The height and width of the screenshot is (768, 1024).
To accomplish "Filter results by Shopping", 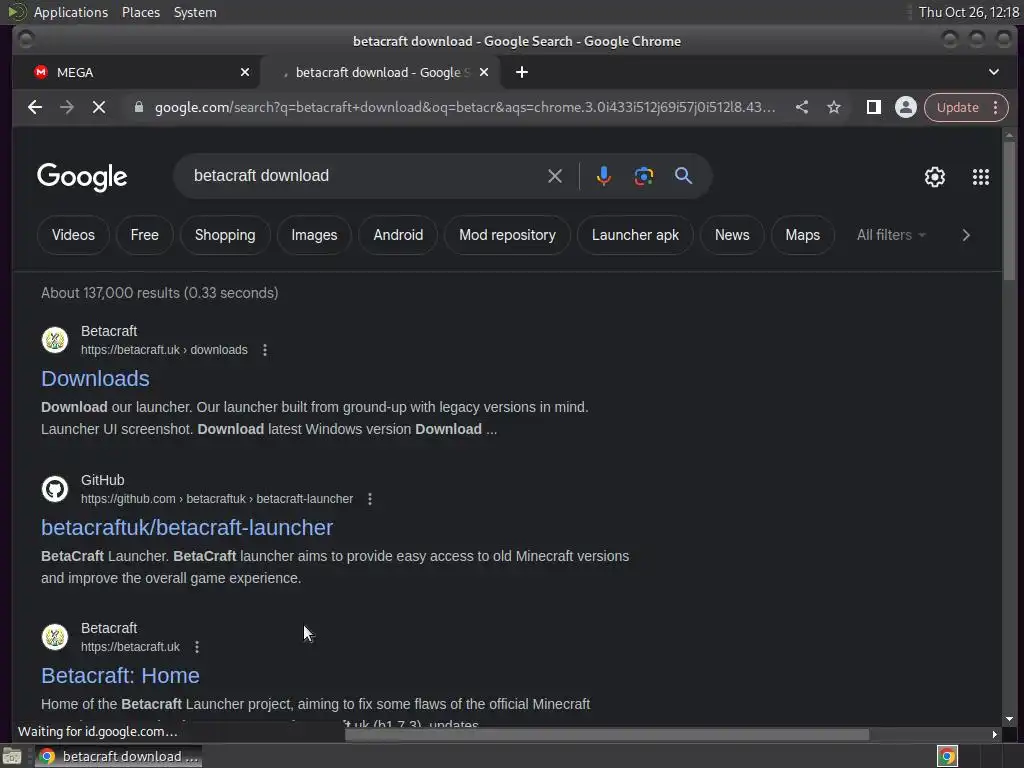I will coord(225,235).
